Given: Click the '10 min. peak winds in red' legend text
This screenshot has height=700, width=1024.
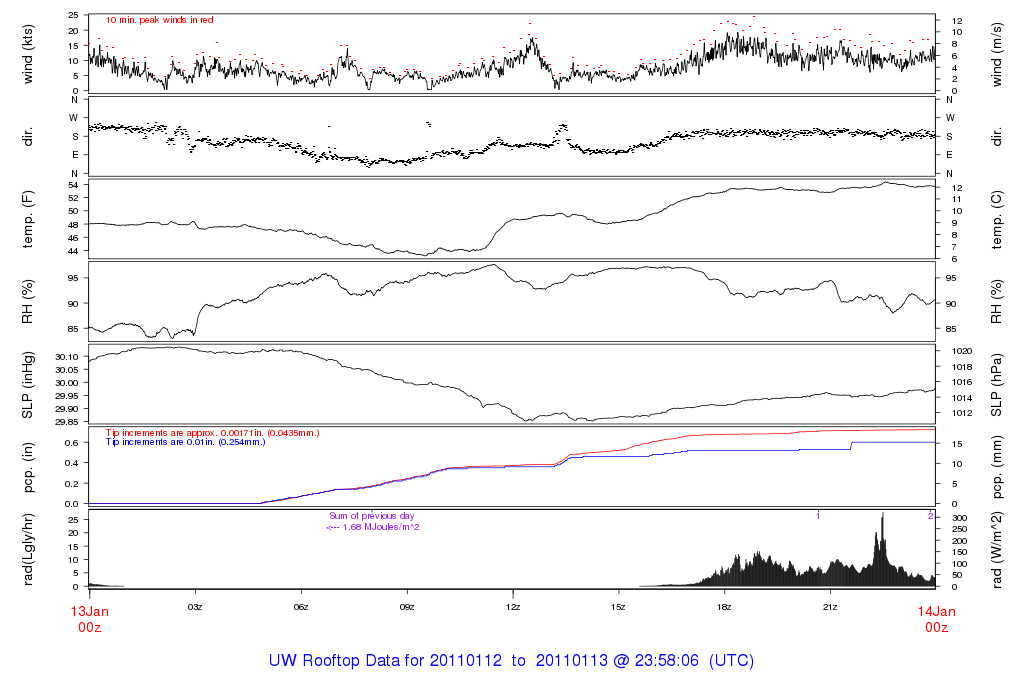Looking at the screenshot, I should [159, 19].
